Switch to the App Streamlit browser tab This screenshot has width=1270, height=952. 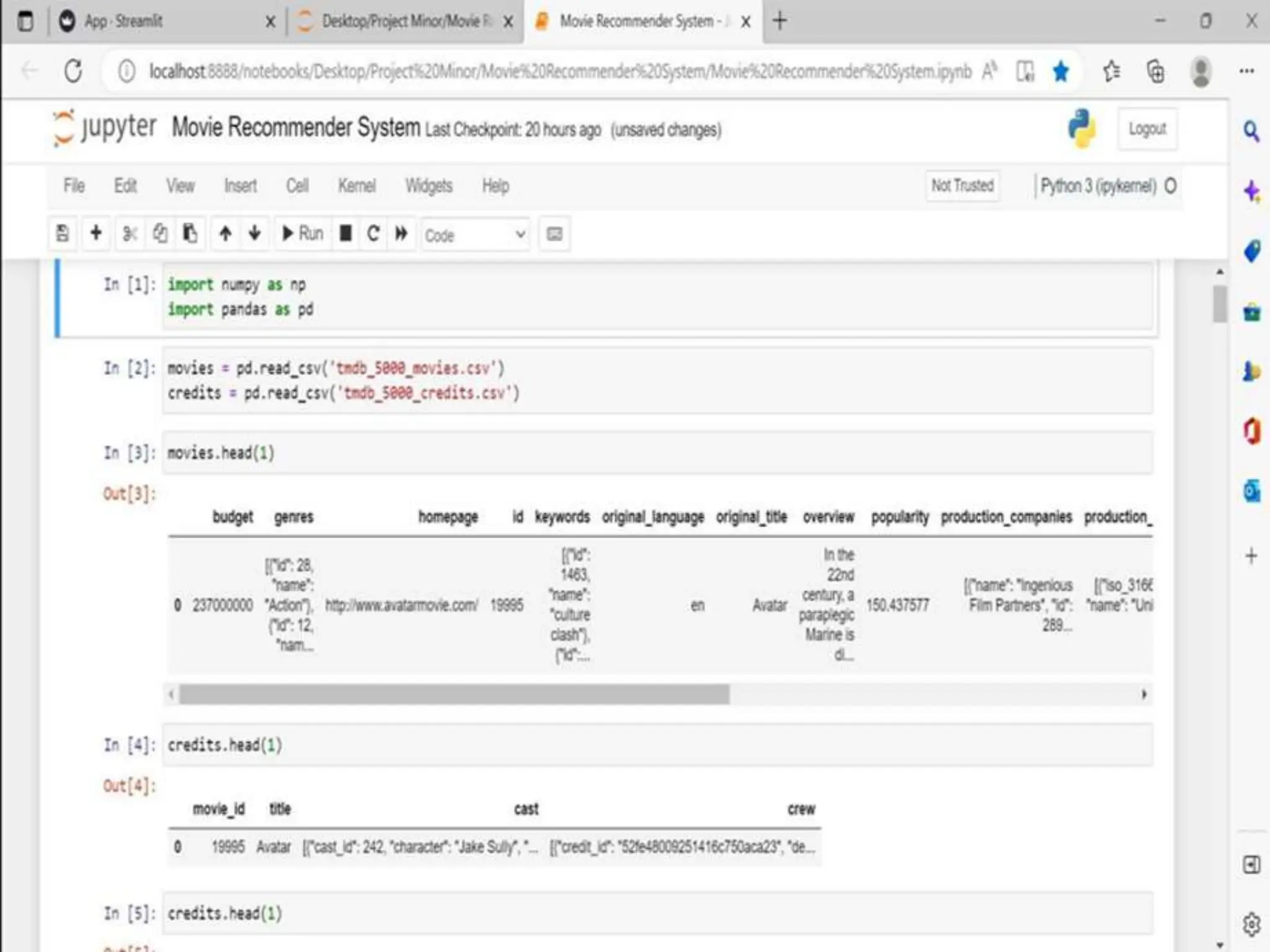(124, 22)
